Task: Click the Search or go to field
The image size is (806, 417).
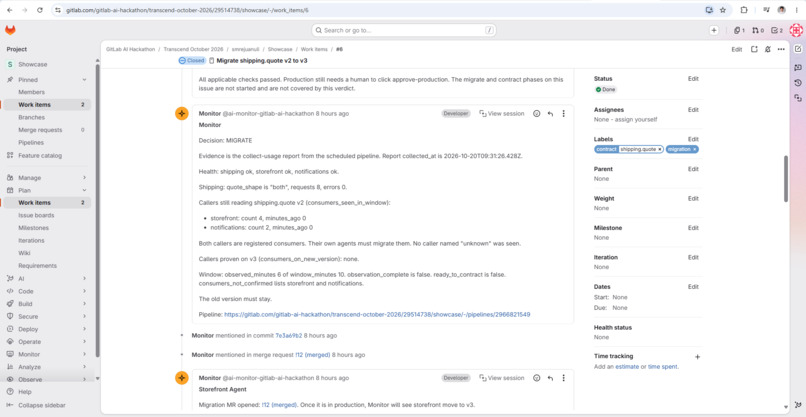Action: tap(404, 30)
